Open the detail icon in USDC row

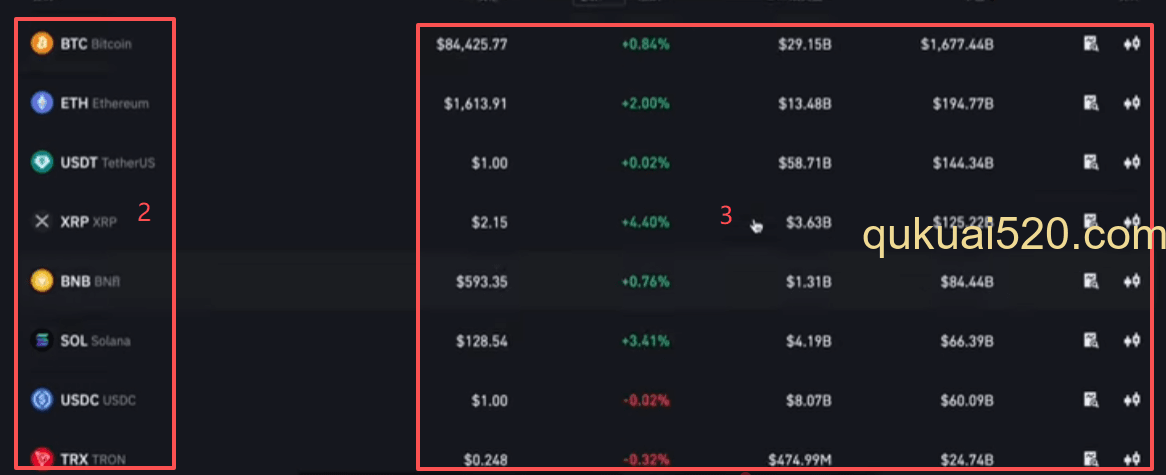1091,400
